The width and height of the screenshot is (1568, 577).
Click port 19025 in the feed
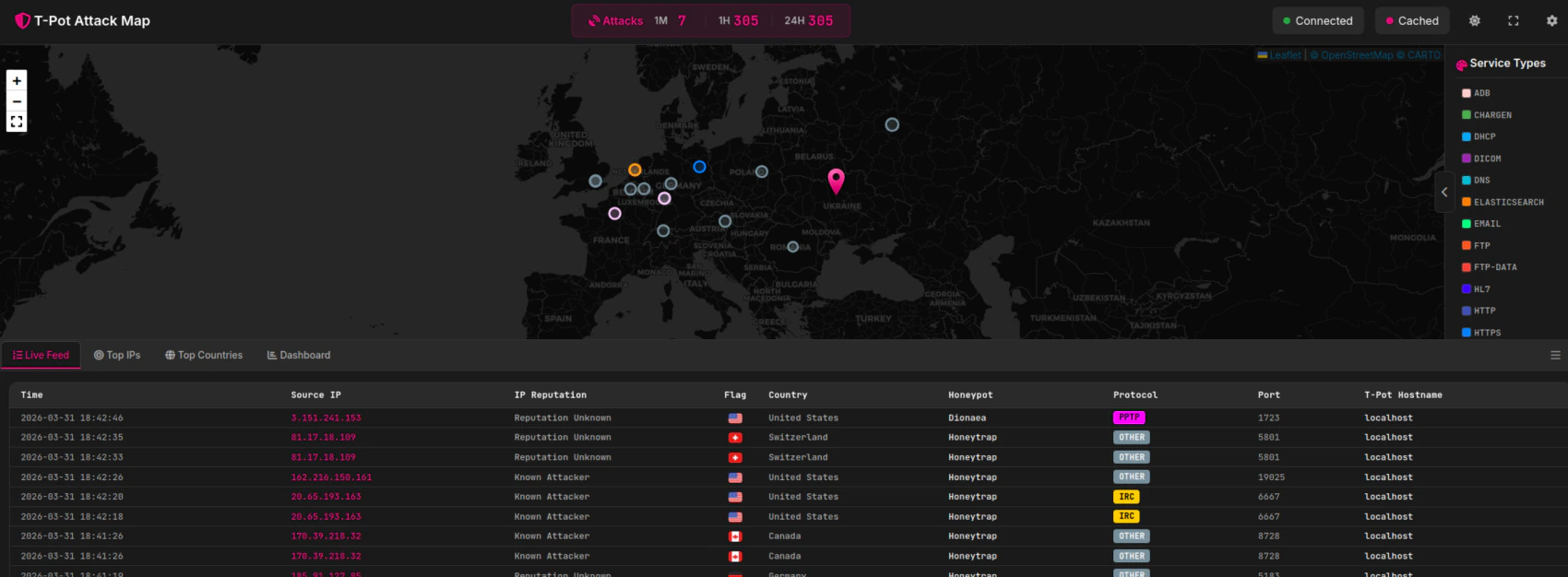point(1272,477)
